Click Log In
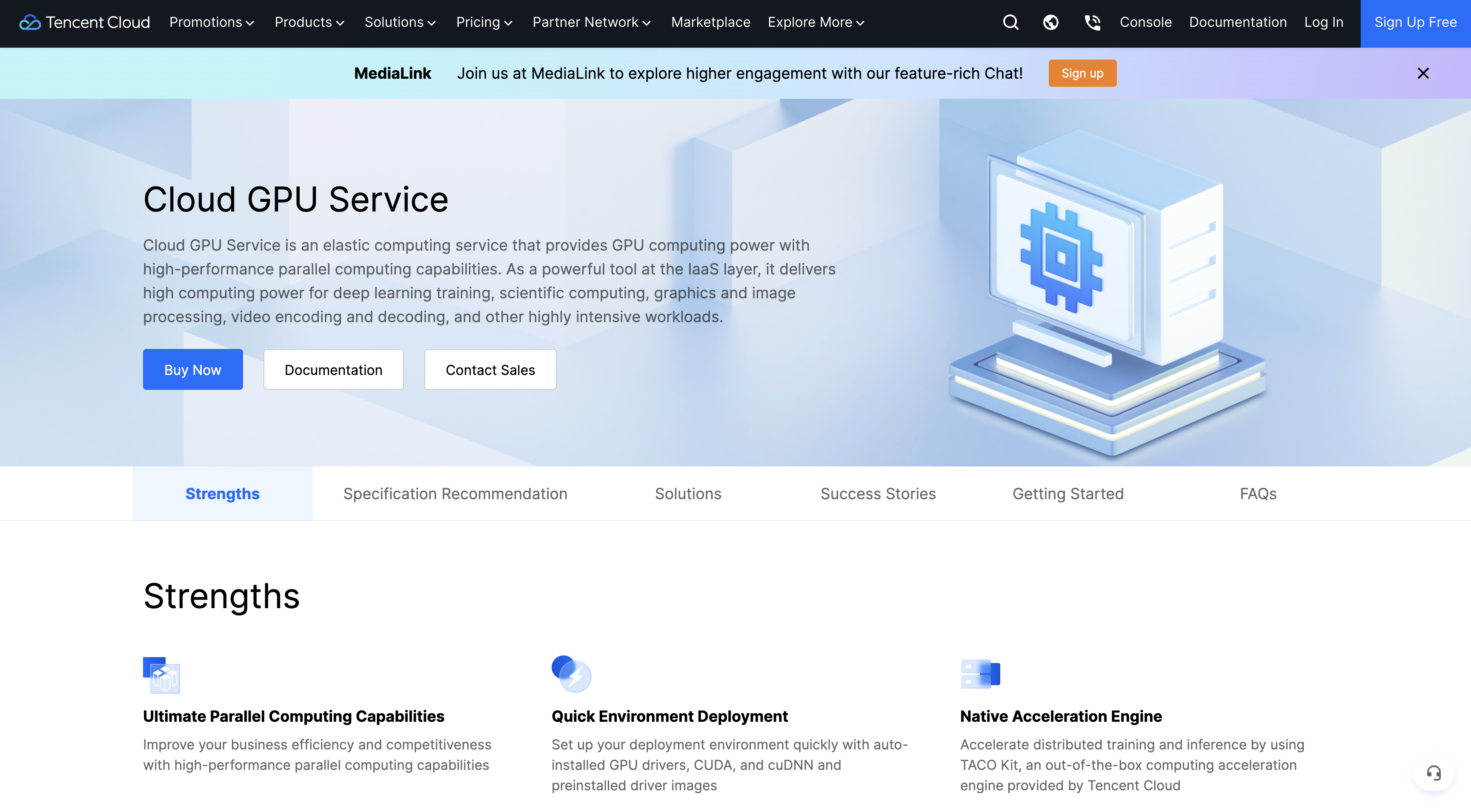 (x=1323, y=22)
